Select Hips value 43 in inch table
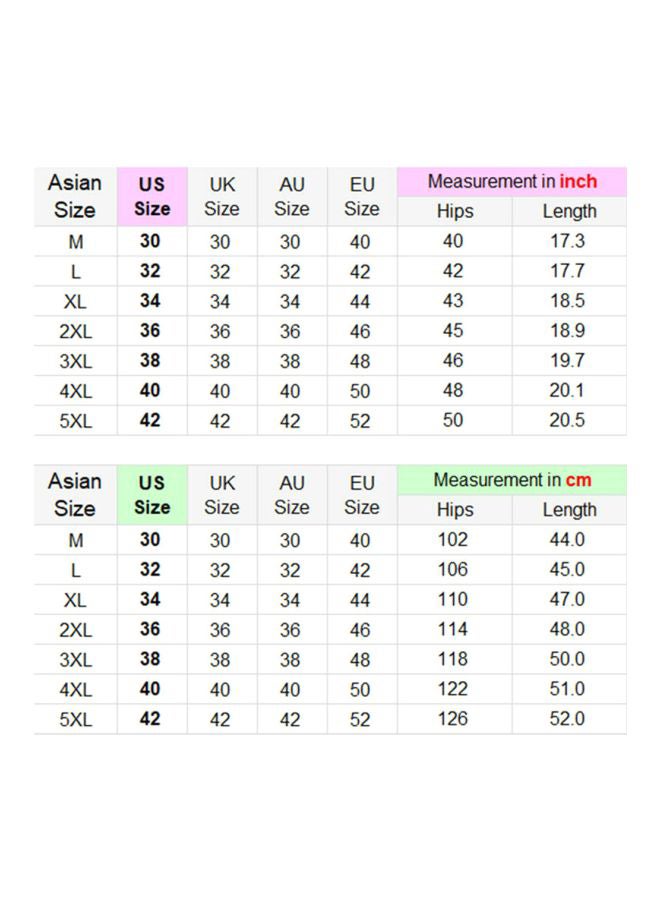The image size is (660, 900). pos(453,301)
